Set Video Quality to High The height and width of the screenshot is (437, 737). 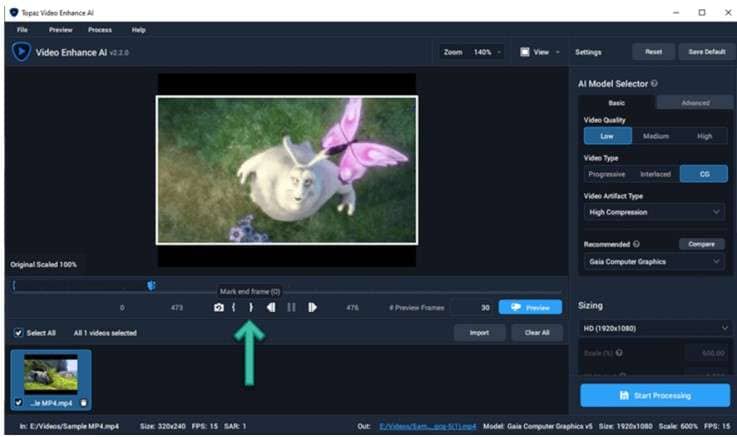(x=704, y=136)
